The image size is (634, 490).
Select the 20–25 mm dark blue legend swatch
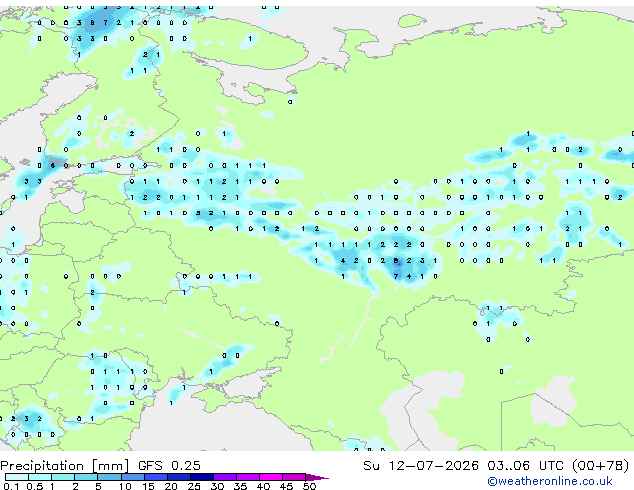pyautogui.click(x=178, y=477)
